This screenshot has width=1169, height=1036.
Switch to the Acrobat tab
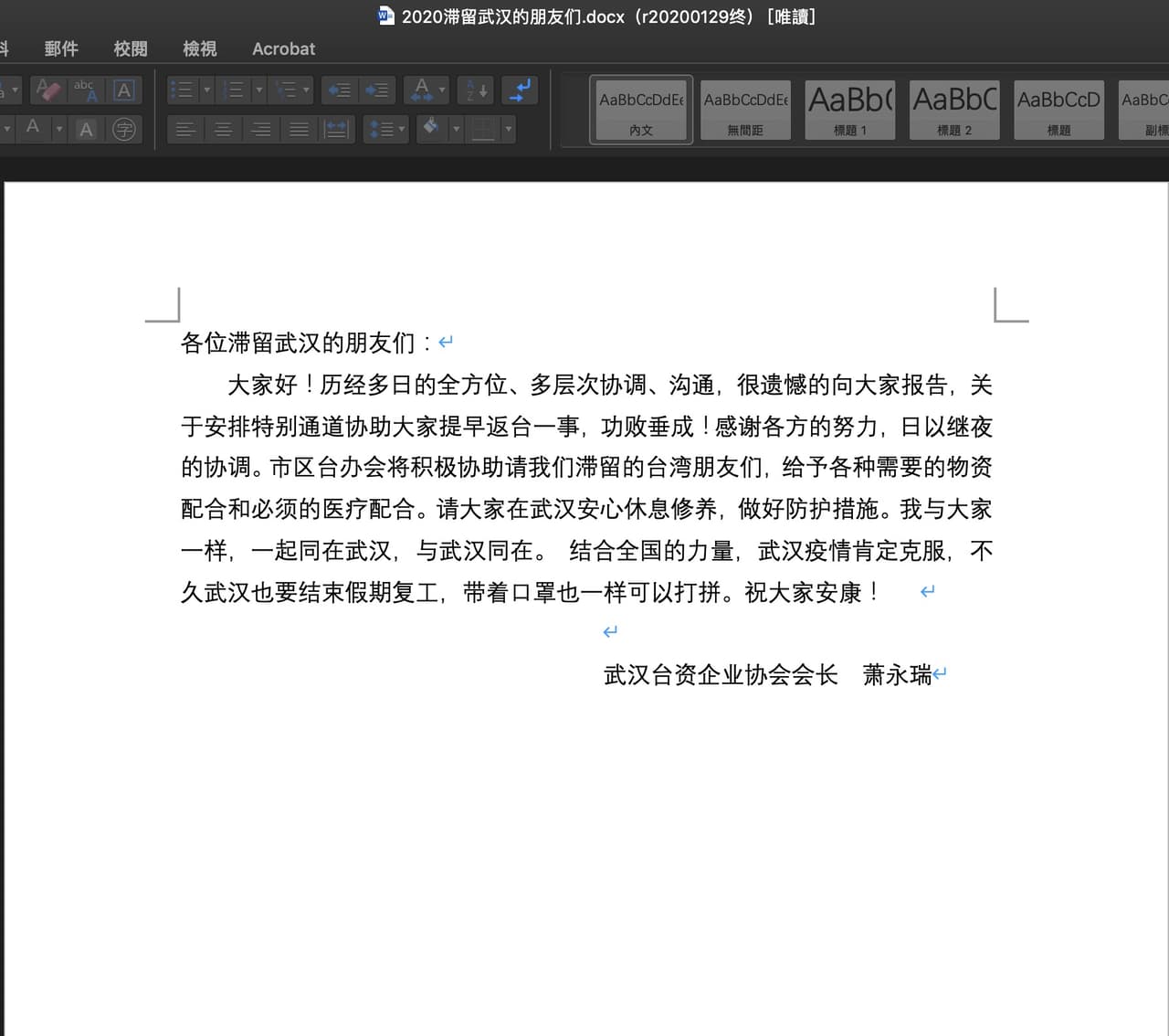tap(283, 48)
